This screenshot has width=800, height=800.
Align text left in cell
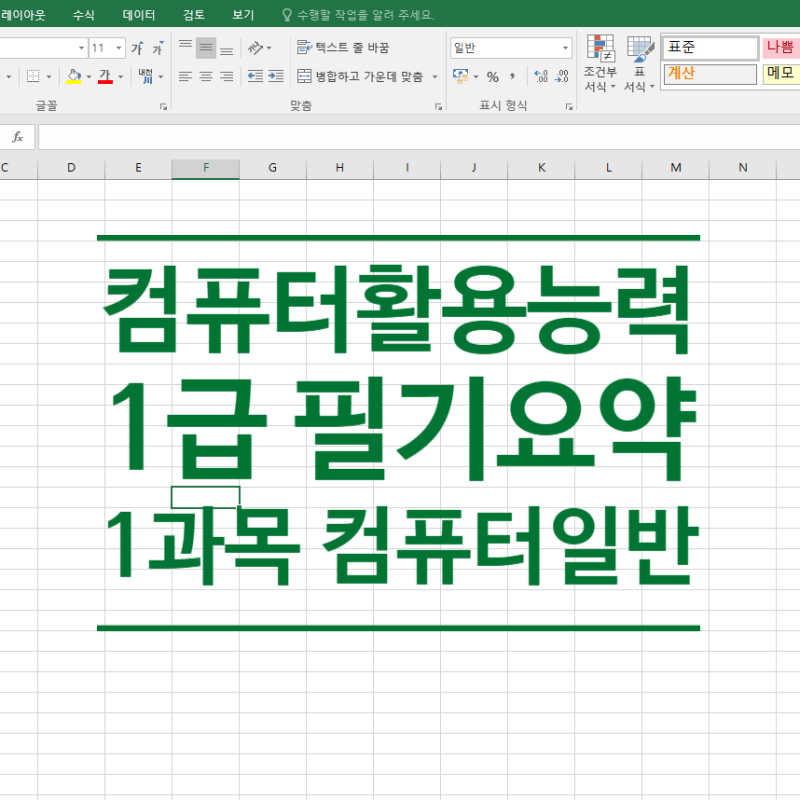pyautogui.click(x=185, y=77)
